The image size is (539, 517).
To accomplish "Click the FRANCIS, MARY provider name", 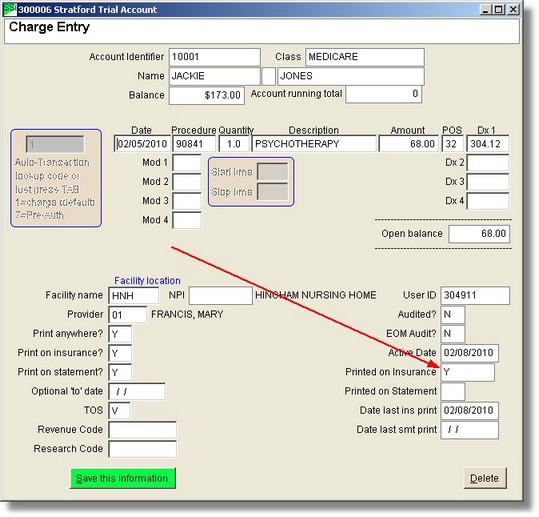I will (187, 315).
